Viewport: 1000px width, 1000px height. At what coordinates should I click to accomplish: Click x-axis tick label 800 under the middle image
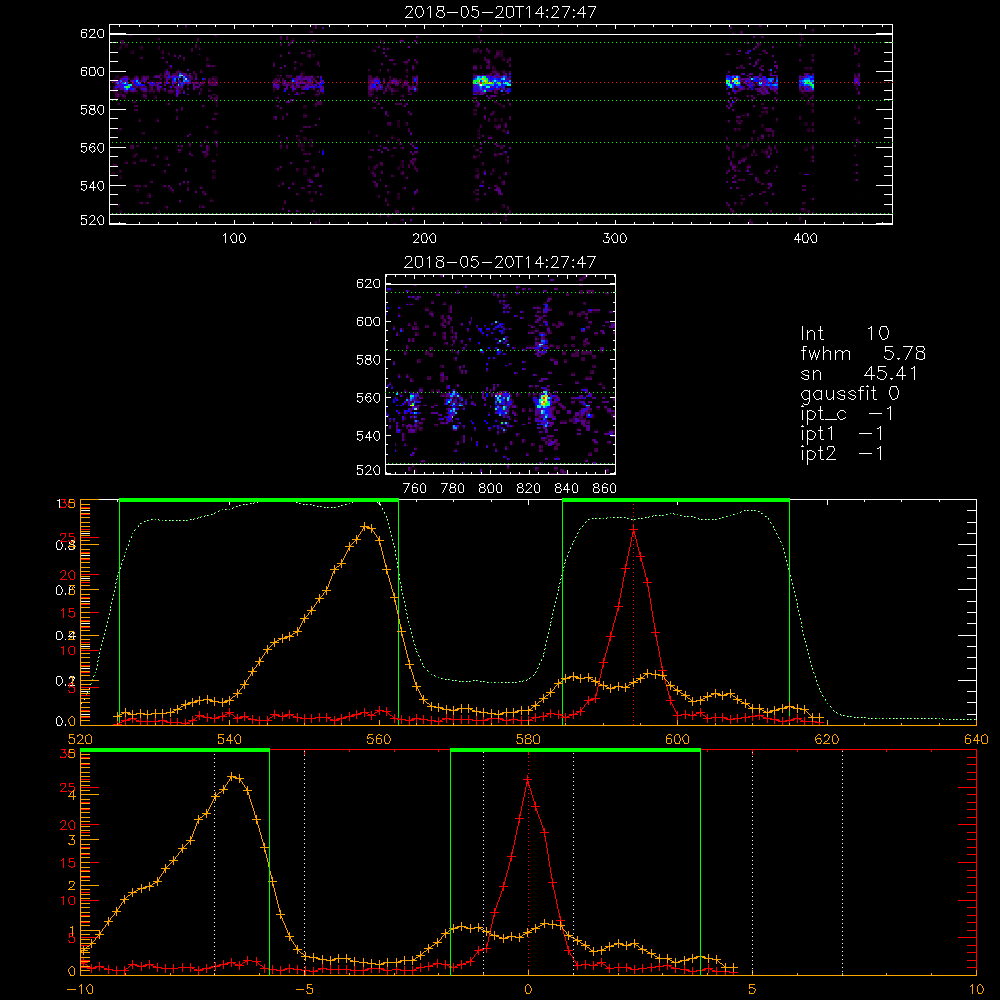click(490, 489)
